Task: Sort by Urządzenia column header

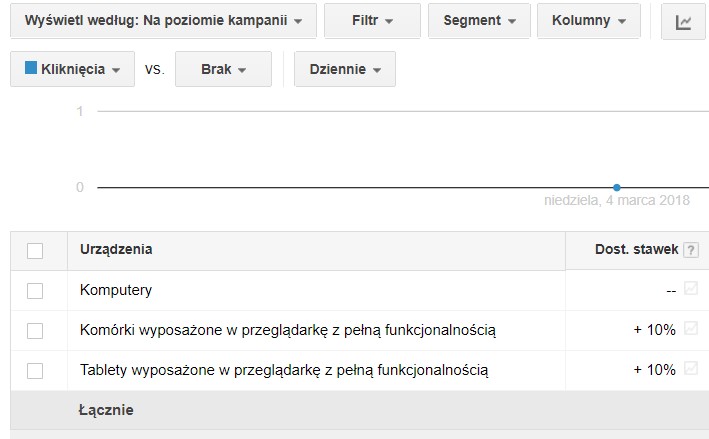Action: coord(116,250)
